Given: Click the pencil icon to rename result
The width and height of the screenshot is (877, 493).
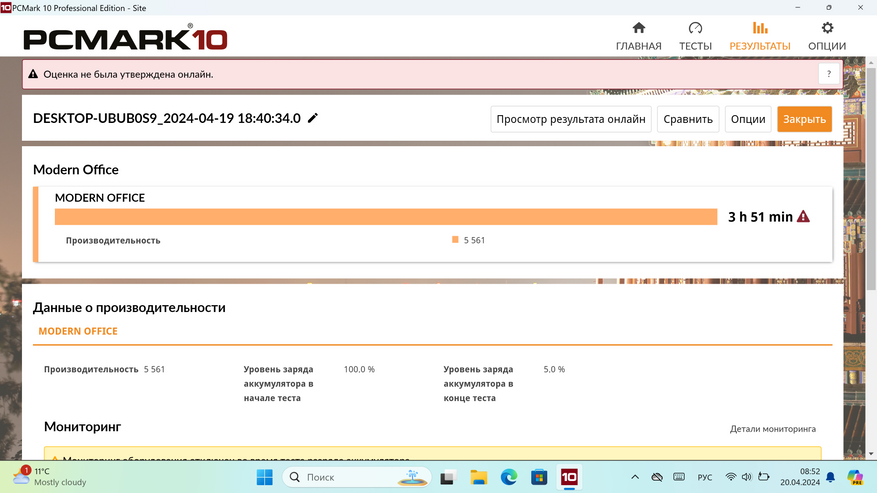Looking at the screenshot, I should (x=313, y=118).
